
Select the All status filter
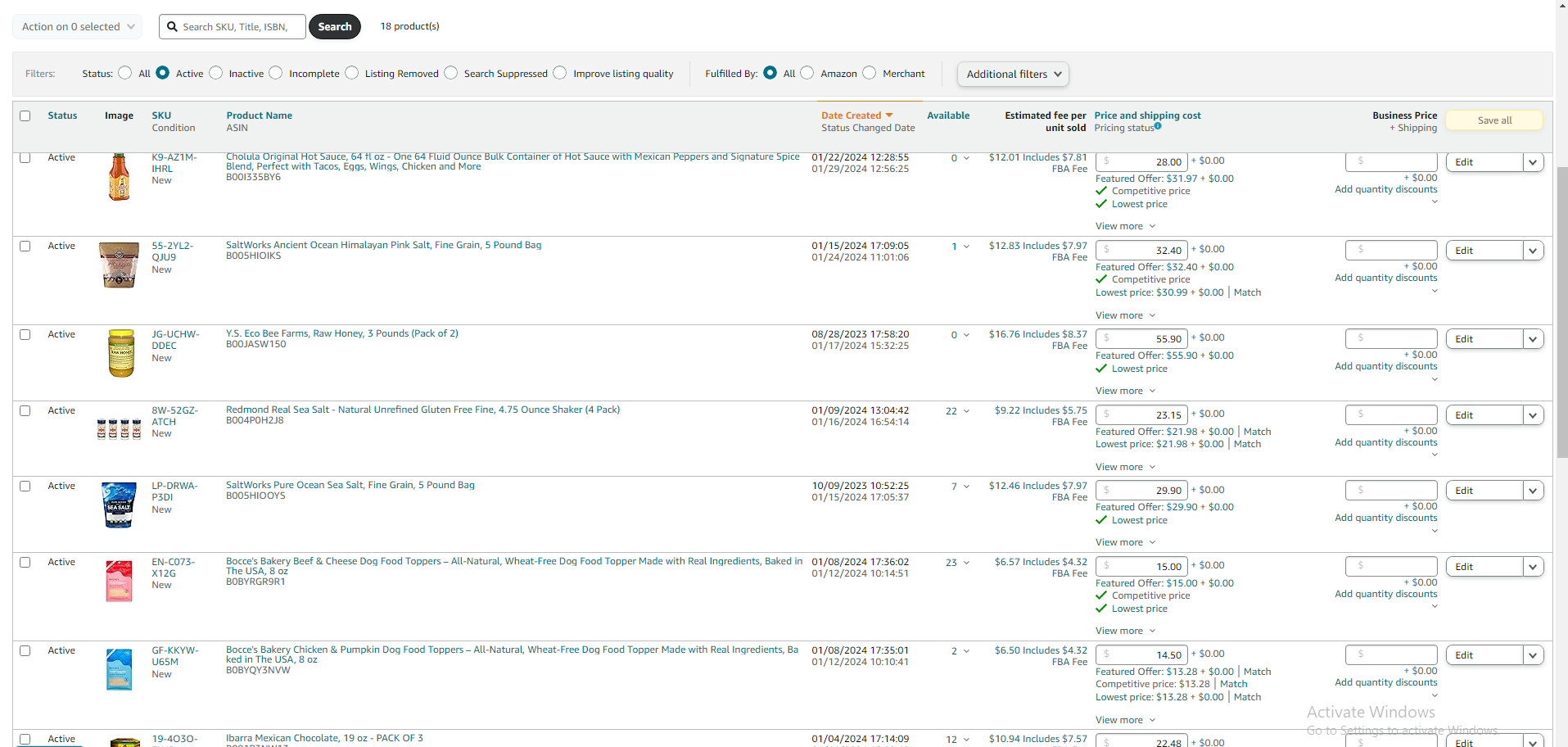tap(124, 73)
